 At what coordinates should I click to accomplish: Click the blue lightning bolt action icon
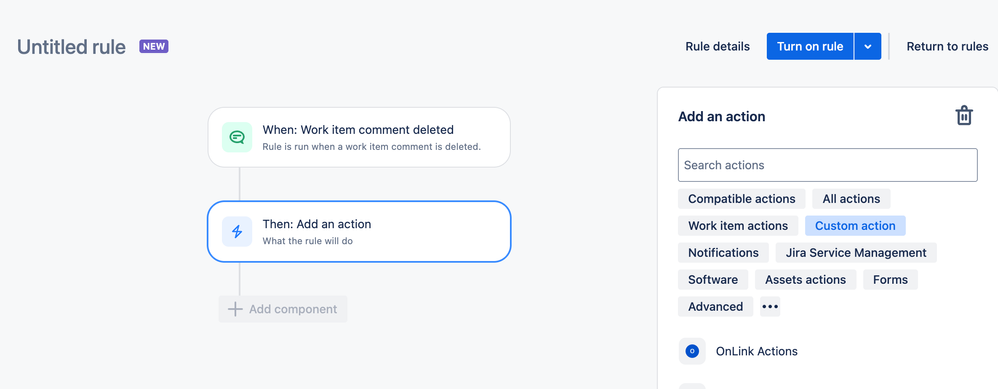point(237,231)
